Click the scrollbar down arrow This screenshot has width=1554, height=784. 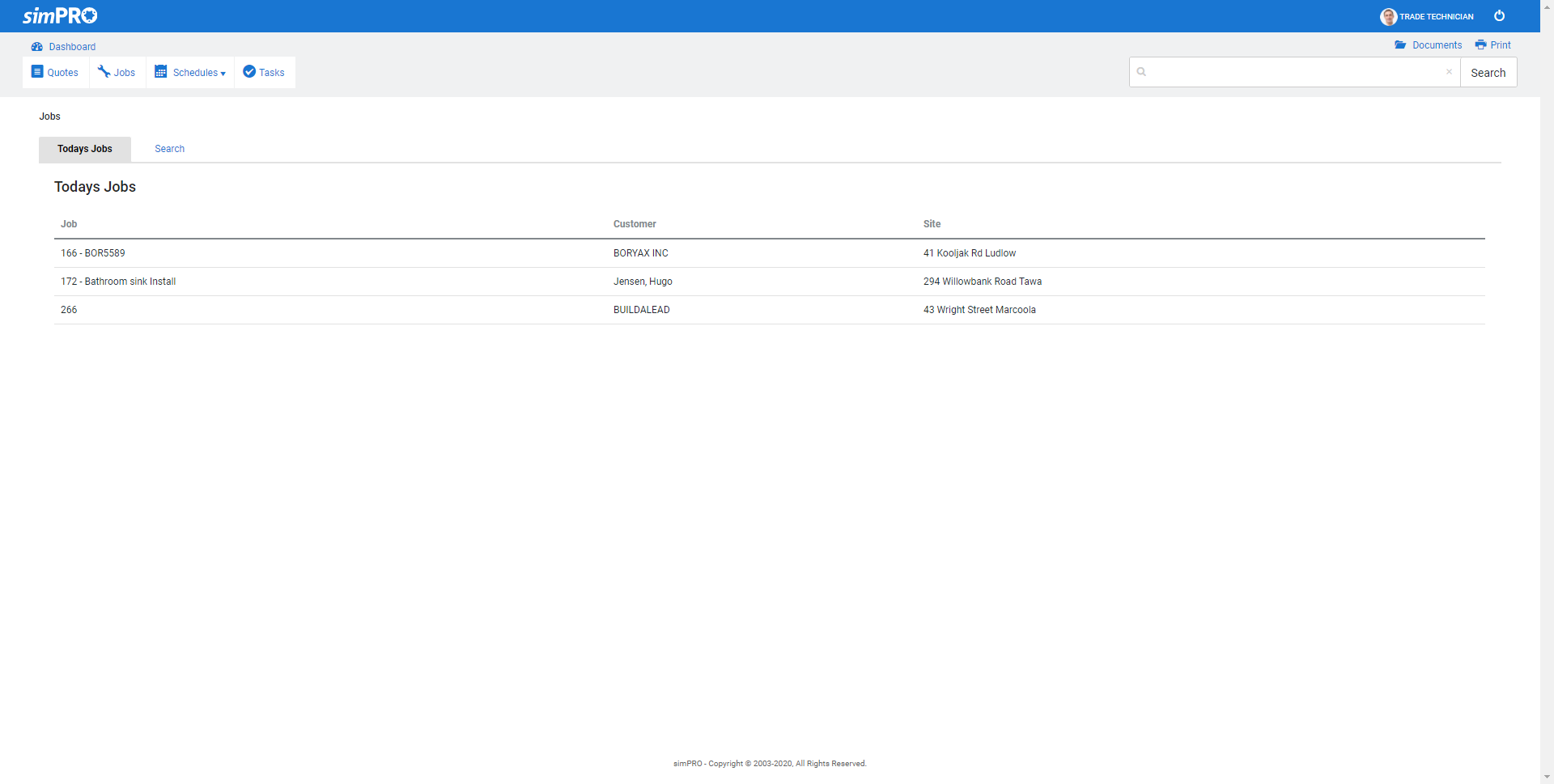tap(1547, 777)
